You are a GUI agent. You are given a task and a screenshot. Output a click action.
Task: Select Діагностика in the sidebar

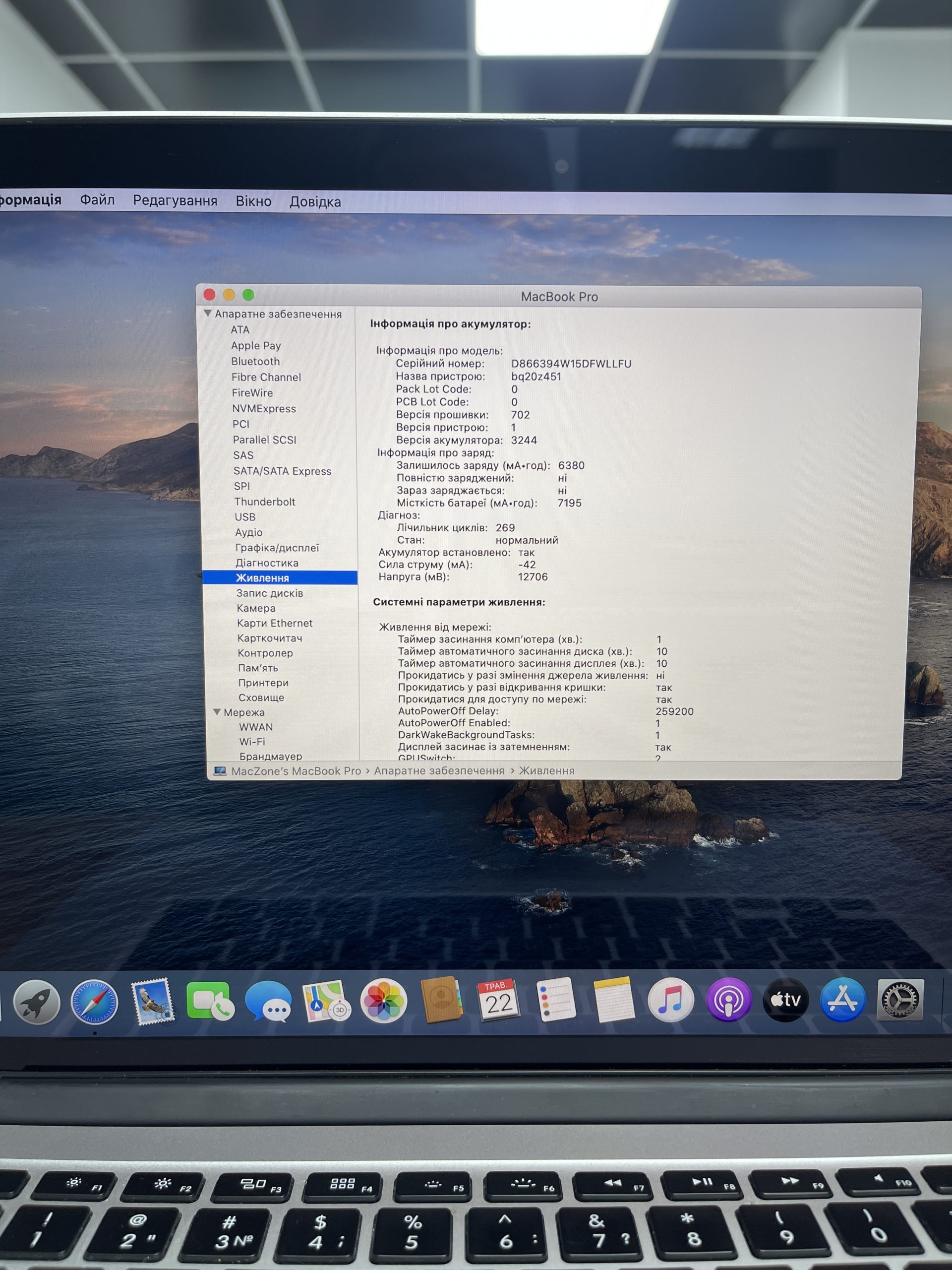click(267, 563)
